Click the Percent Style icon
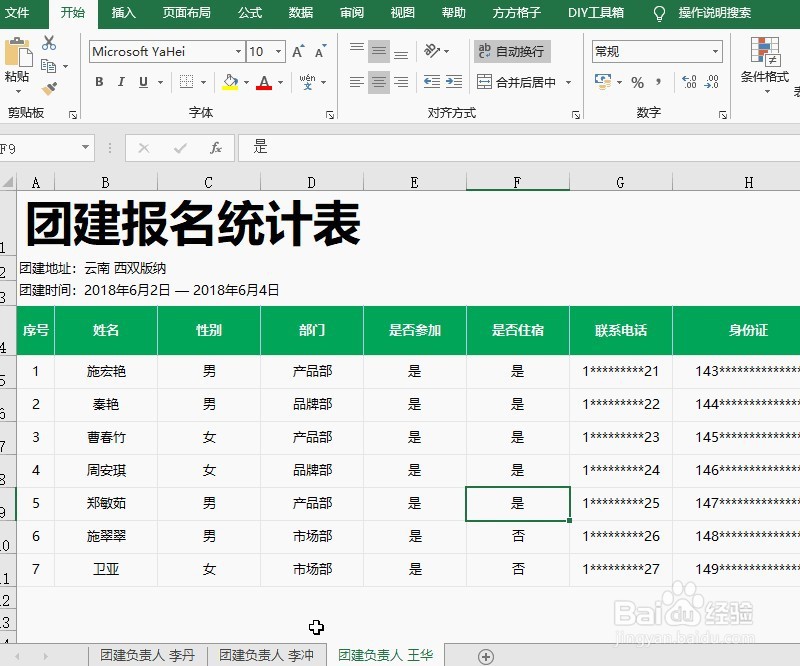This screenshot has height=666, width=800. tap(637, 84)
